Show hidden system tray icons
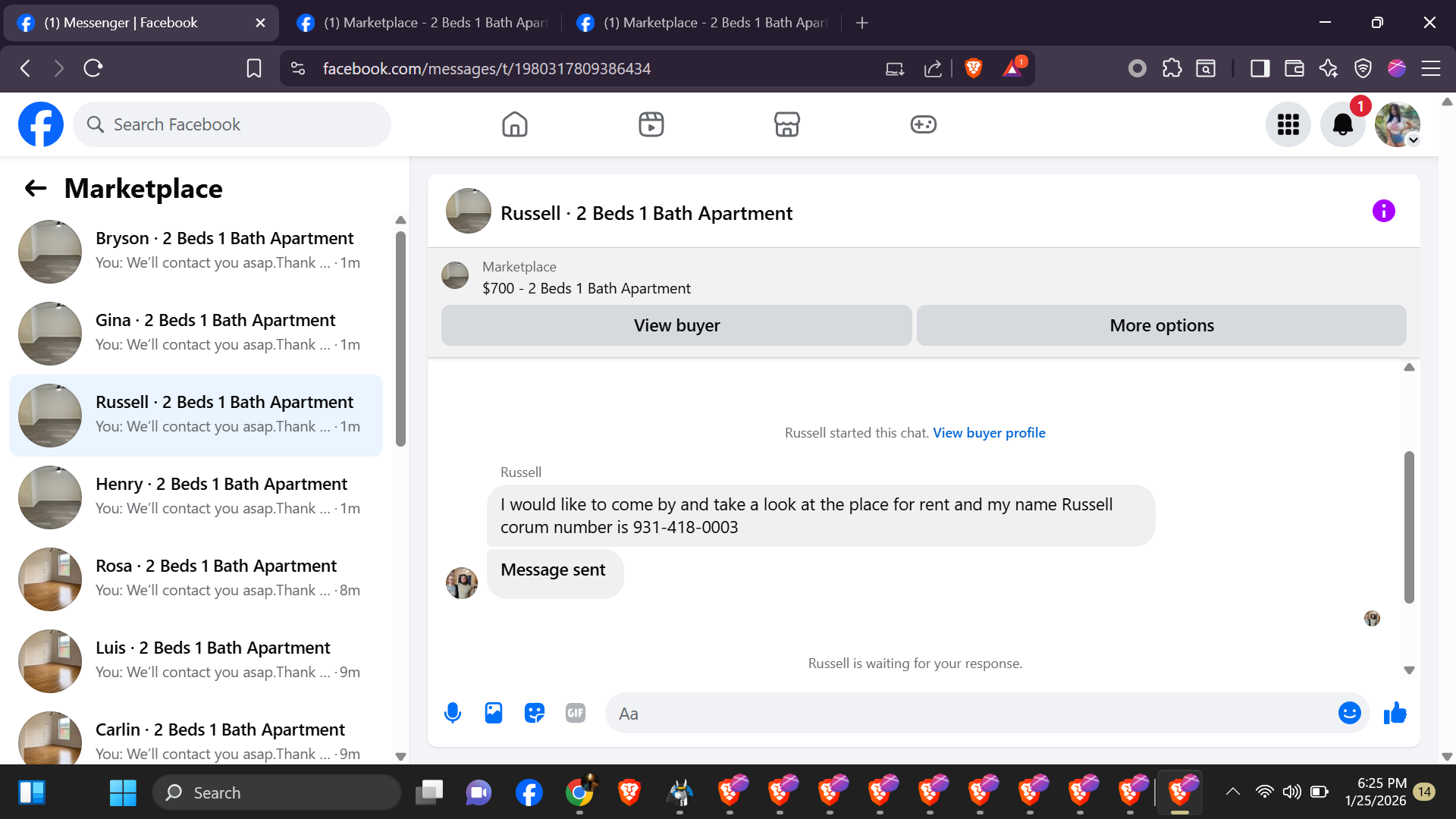This screenshot has height=819, width=1456. pyautogui.click(x=1233, y=792)
